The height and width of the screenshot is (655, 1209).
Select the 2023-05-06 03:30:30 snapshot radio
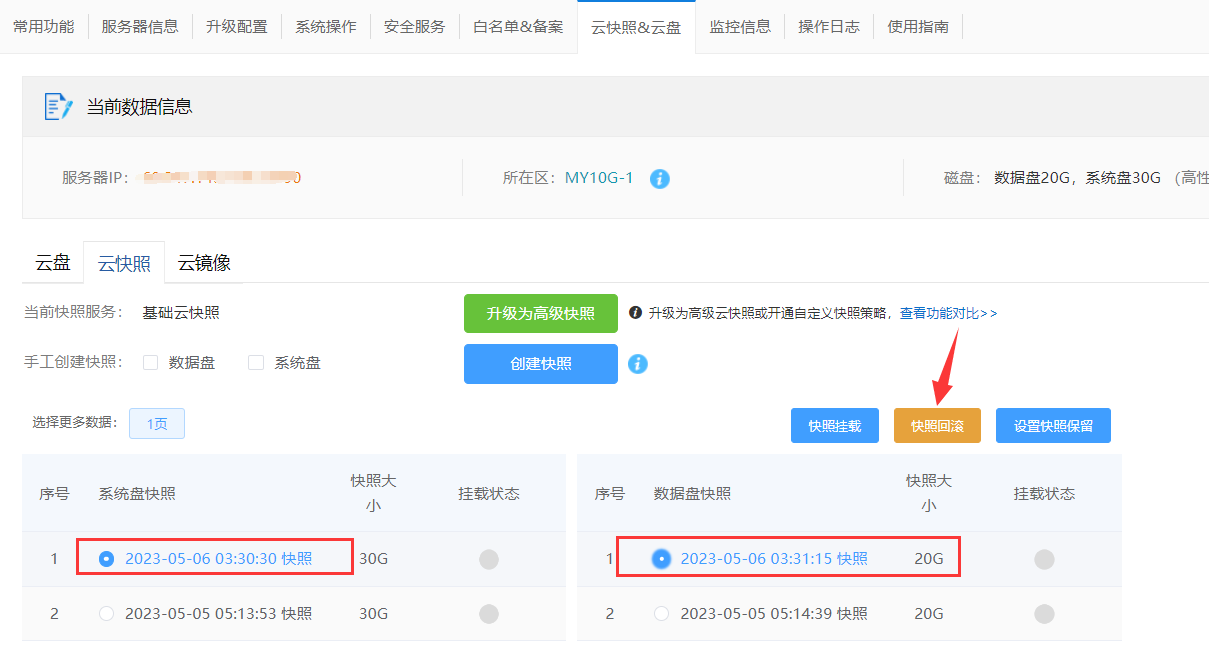point(107,559)
